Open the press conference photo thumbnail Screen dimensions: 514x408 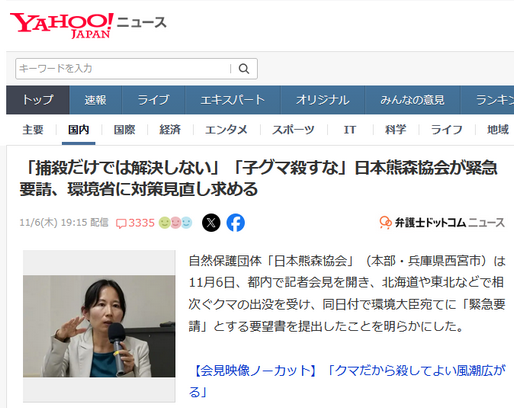tap(99, 326)
